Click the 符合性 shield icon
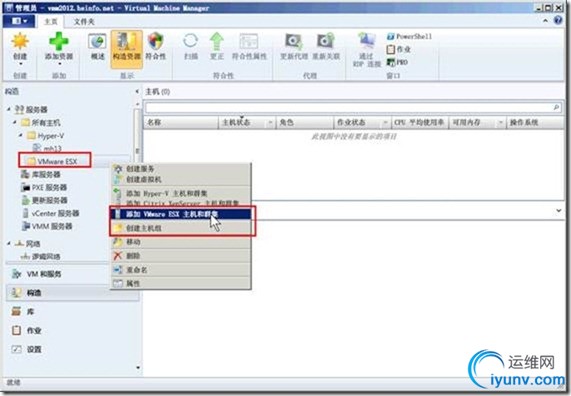This screenshot has height=396, width=571. coord(155,42)
